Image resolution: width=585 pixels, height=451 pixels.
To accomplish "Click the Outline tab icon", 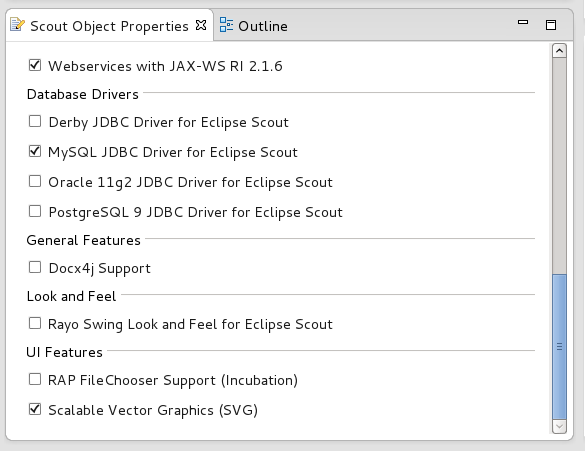I will [x=226, y=25].
